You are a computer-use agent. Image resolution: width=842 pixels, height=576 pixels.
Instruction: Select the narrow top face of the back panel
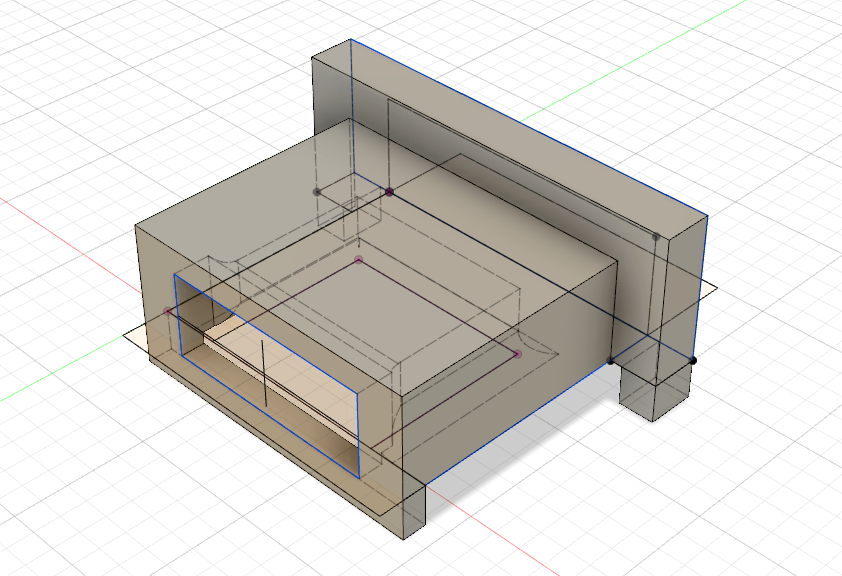[510, 142]
